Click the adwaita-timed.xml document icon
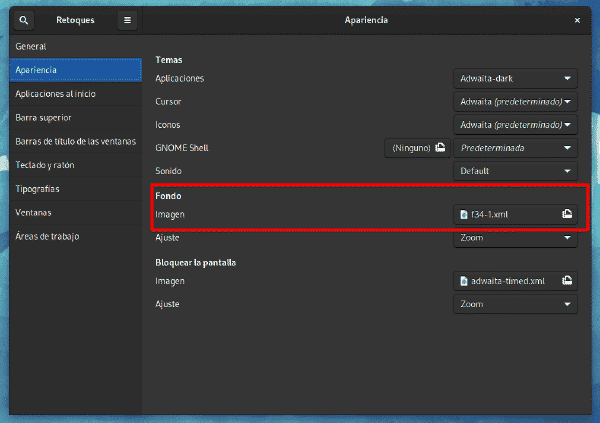Screen dimensions: 600x423 click(x=464, y=281)
